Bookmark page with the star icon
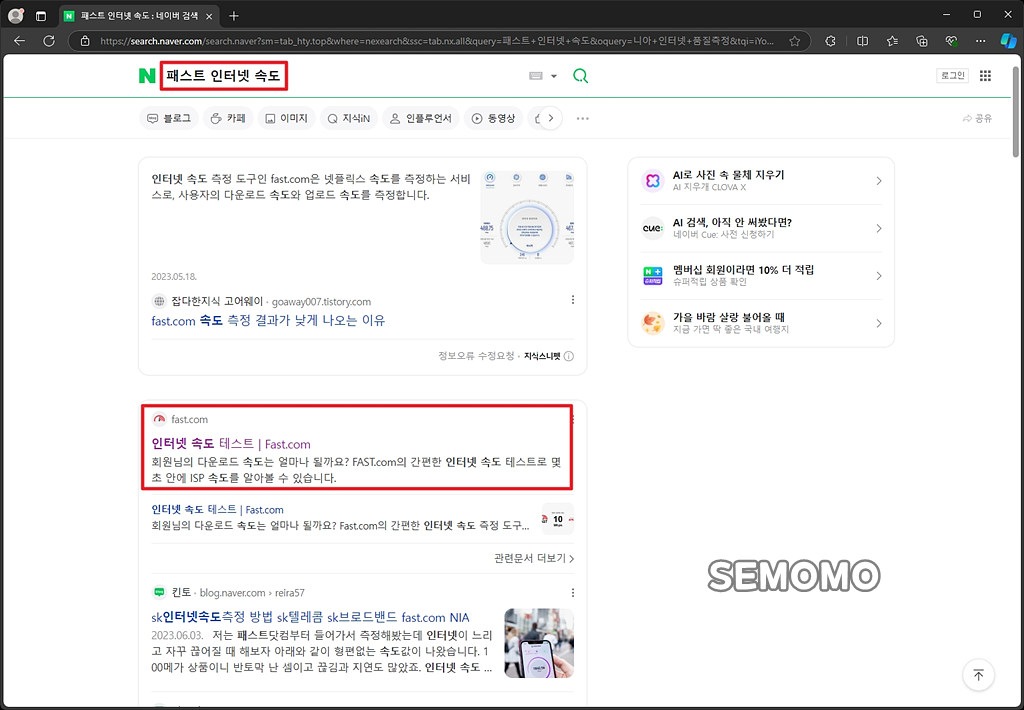 [794, 41]
